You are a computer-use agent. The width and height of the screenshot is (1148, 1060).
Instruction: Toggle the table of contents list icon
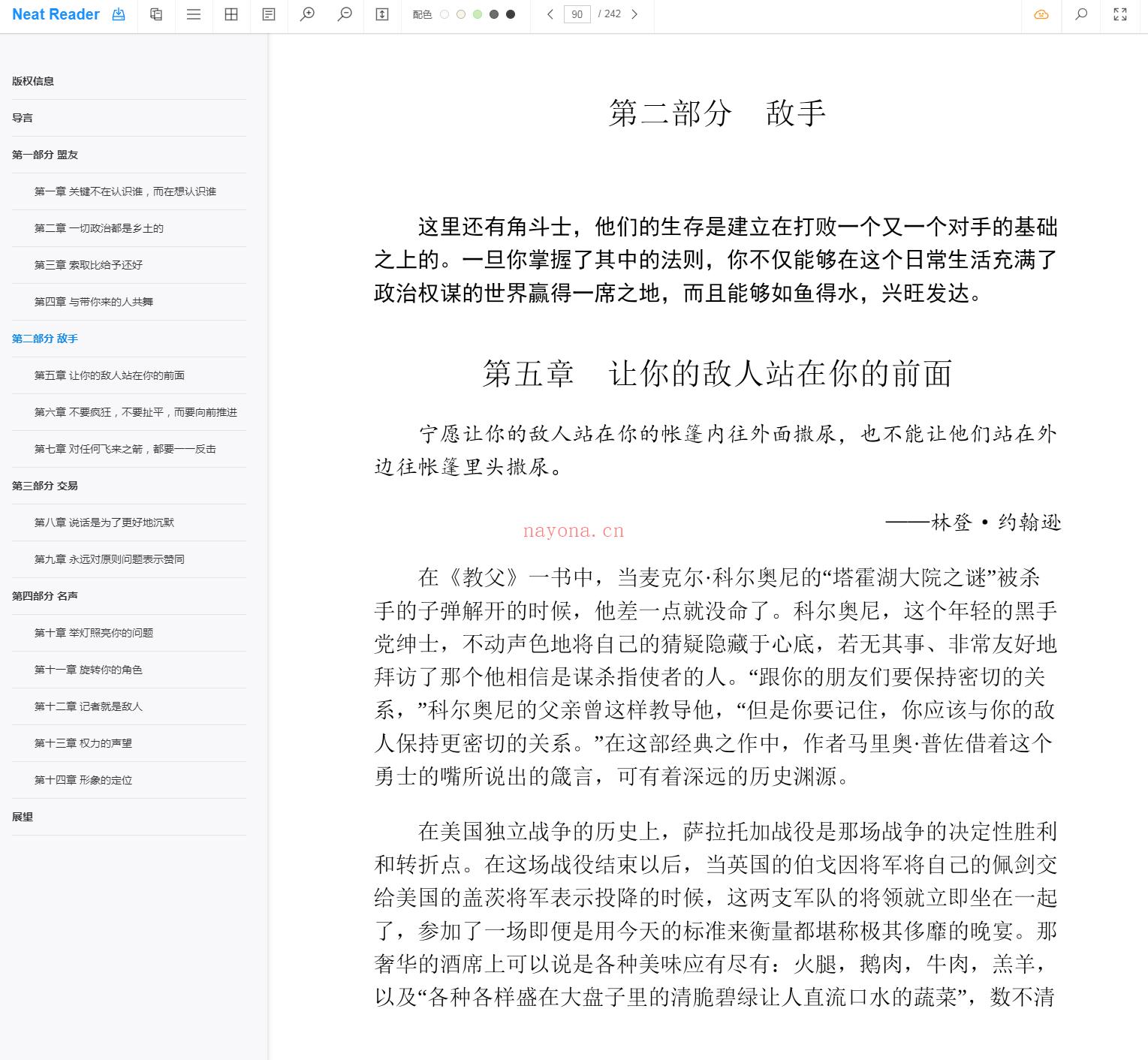click(x=194, y=14)
